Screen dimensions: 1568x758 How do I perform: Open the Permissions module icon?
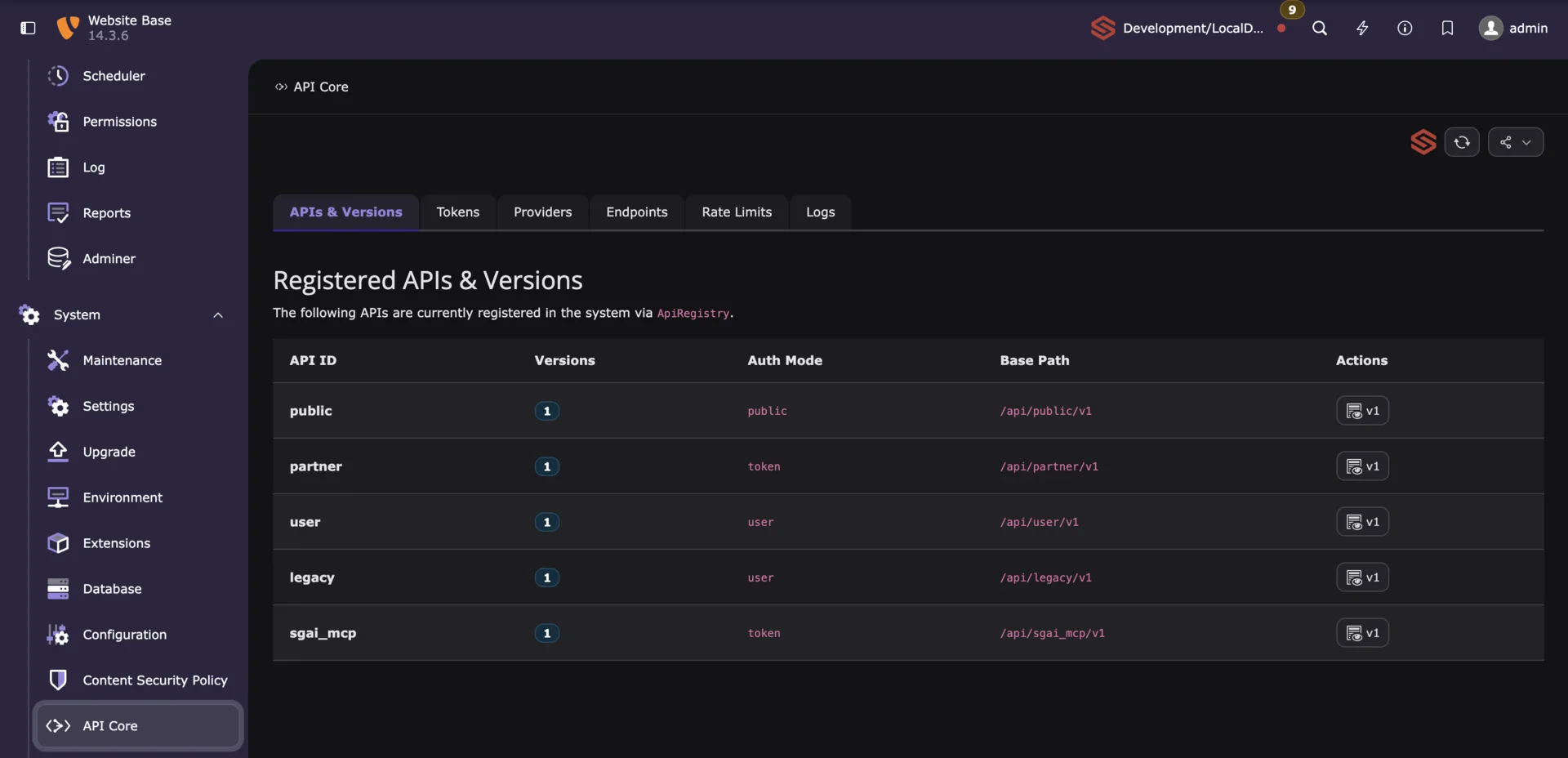point(58,122)
